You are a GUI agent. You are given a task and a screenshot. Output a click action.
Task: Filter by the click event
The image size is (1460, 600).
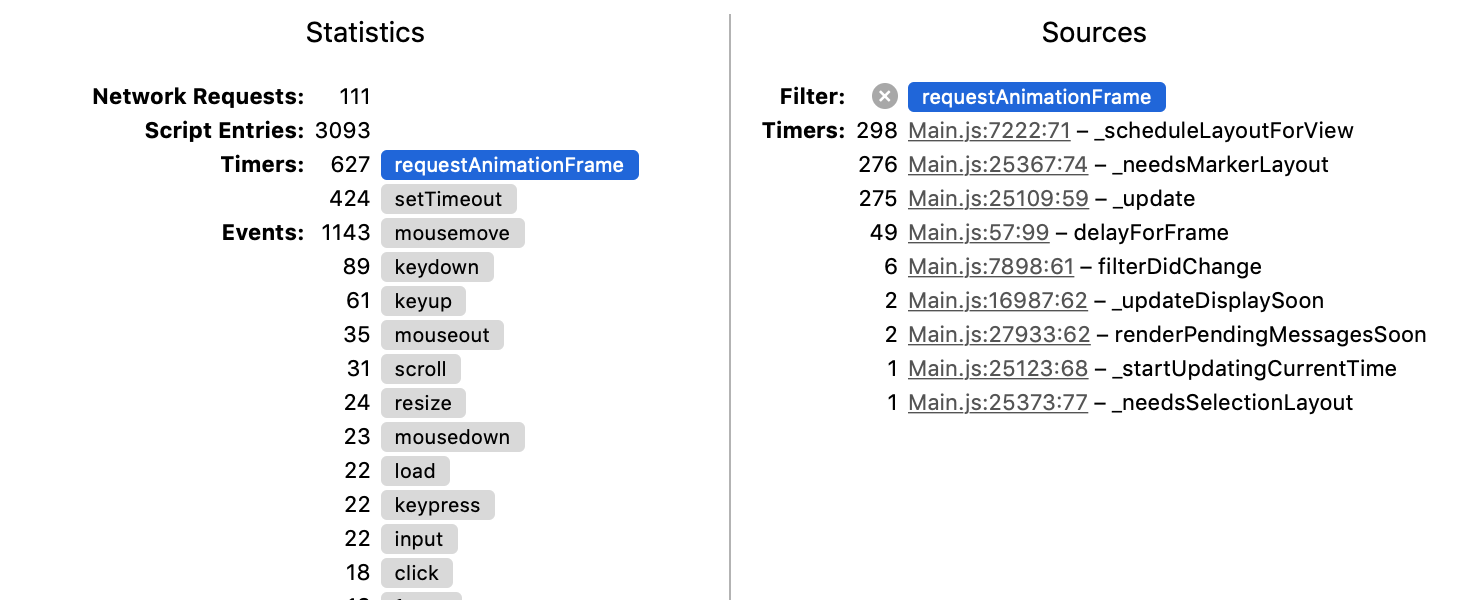point(417,573)
